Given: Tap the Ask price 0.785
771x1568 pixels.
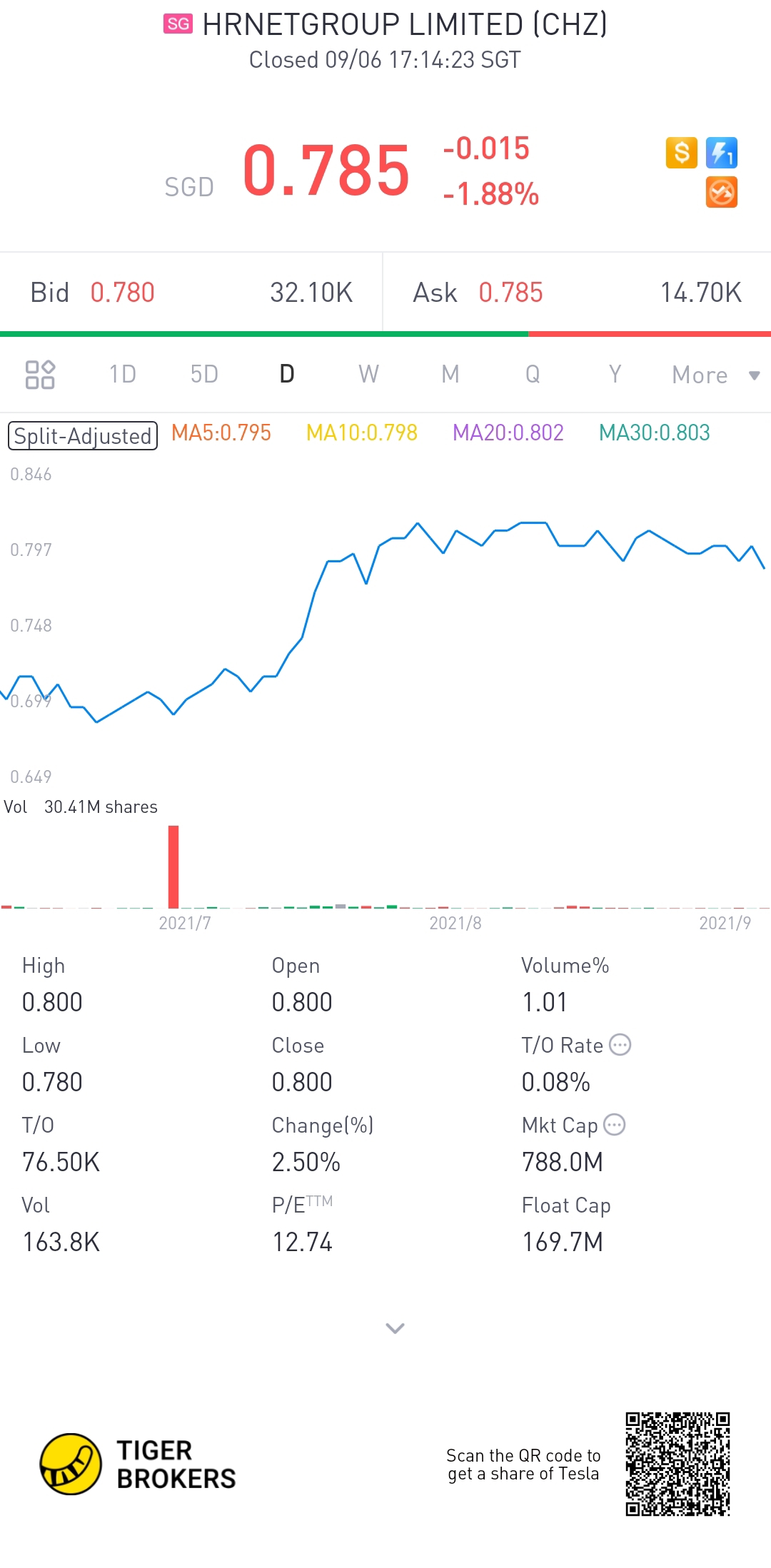Looking at the screenshot, I should (511, 293).
